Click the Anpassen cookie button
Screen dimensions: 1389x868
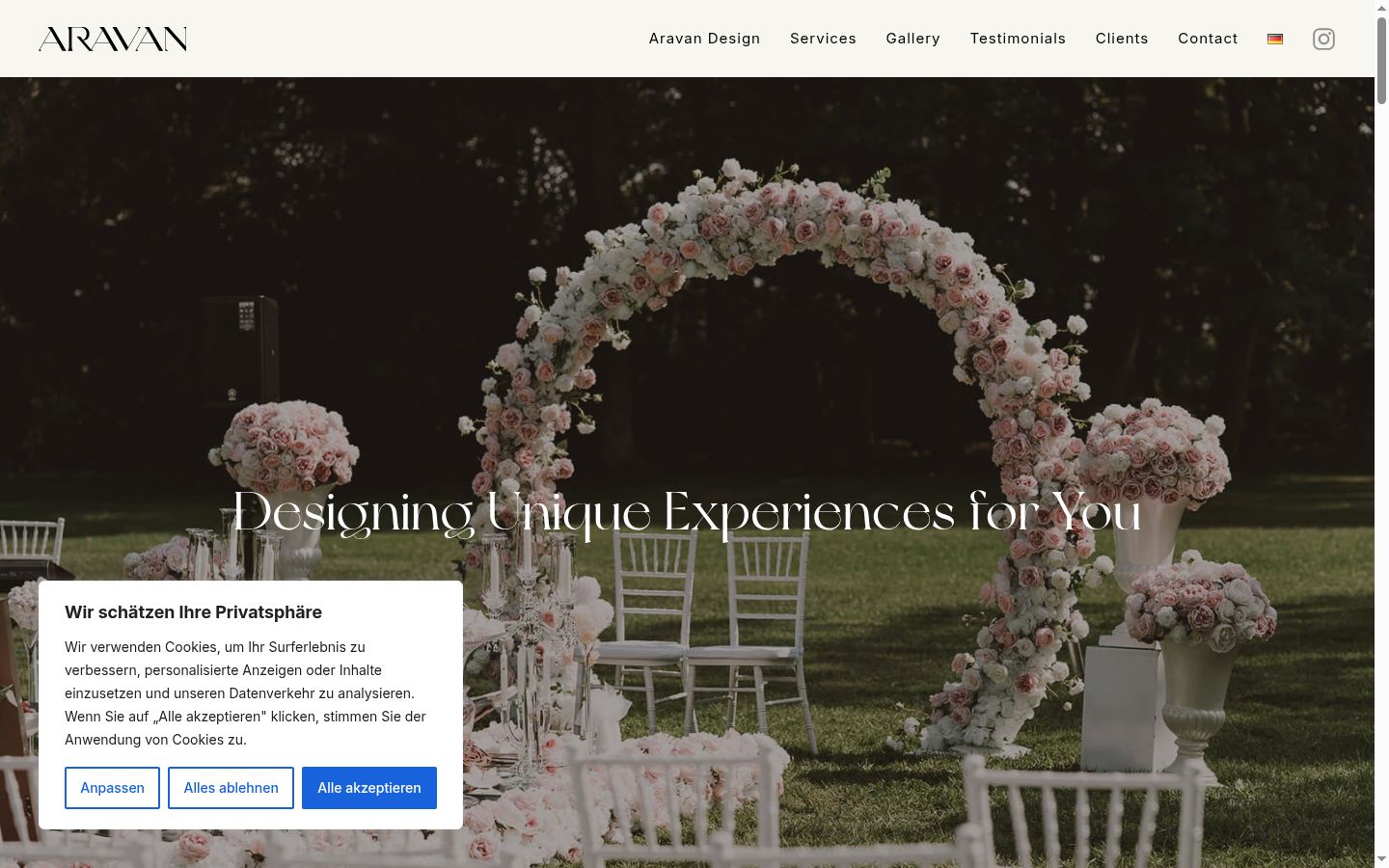pos(112,788)
